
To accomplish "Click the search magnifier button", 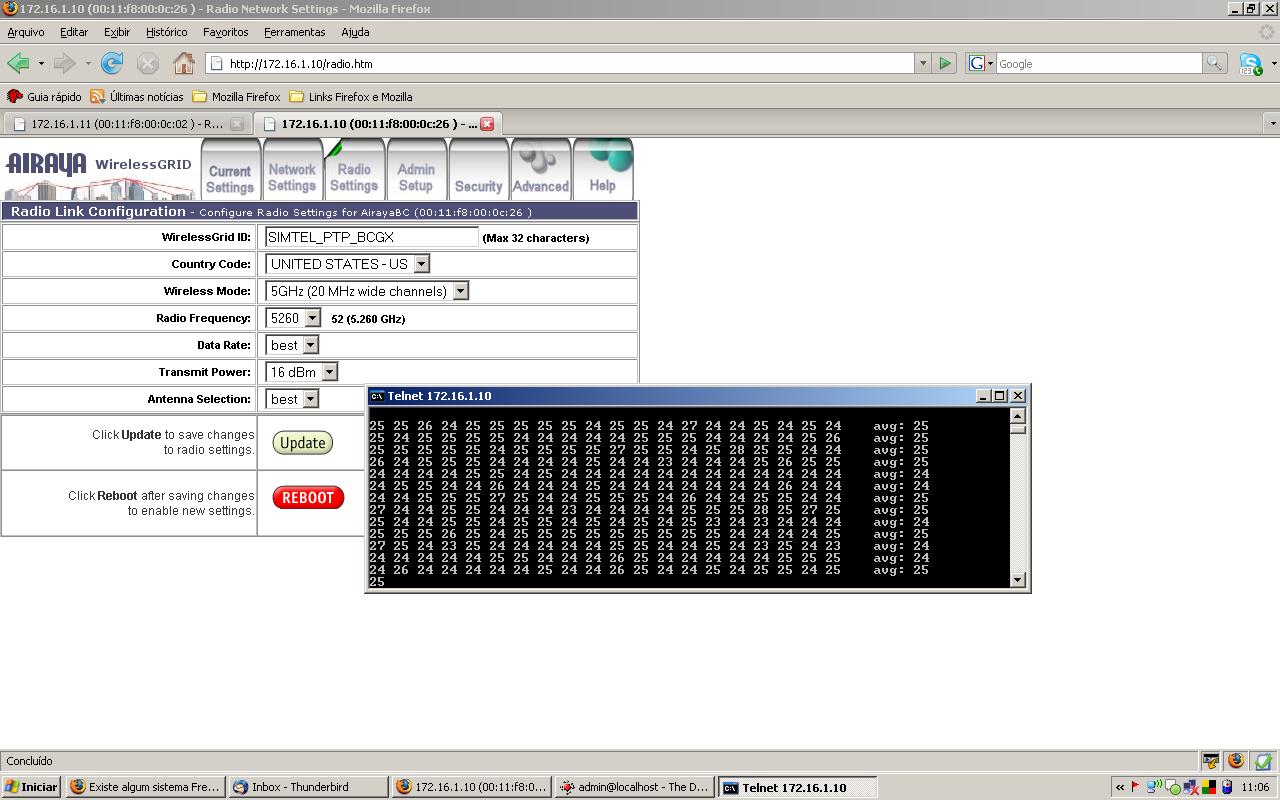I will (x=1214, y=63).
